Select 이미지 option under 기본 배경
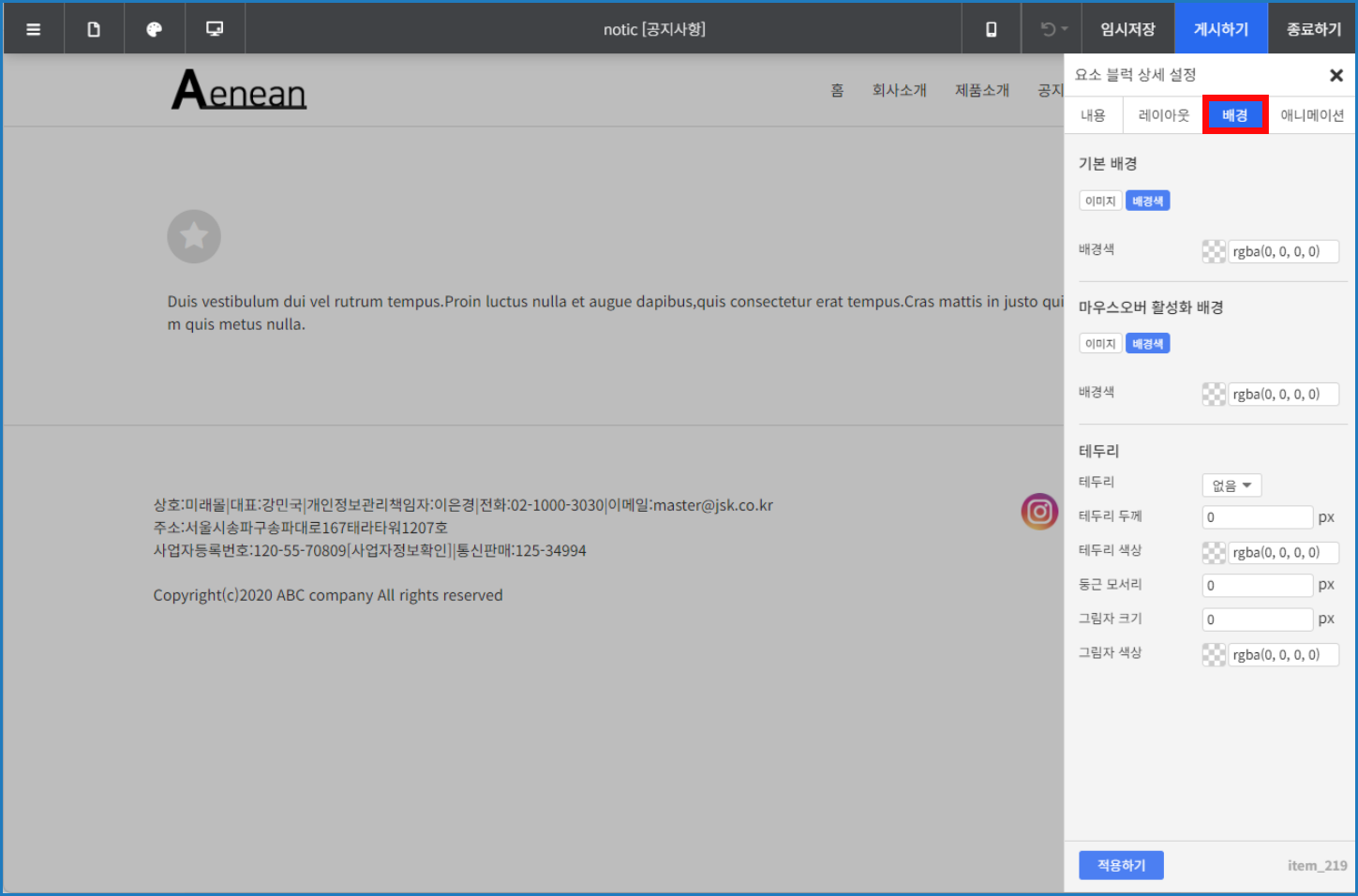 [1100, 202]
